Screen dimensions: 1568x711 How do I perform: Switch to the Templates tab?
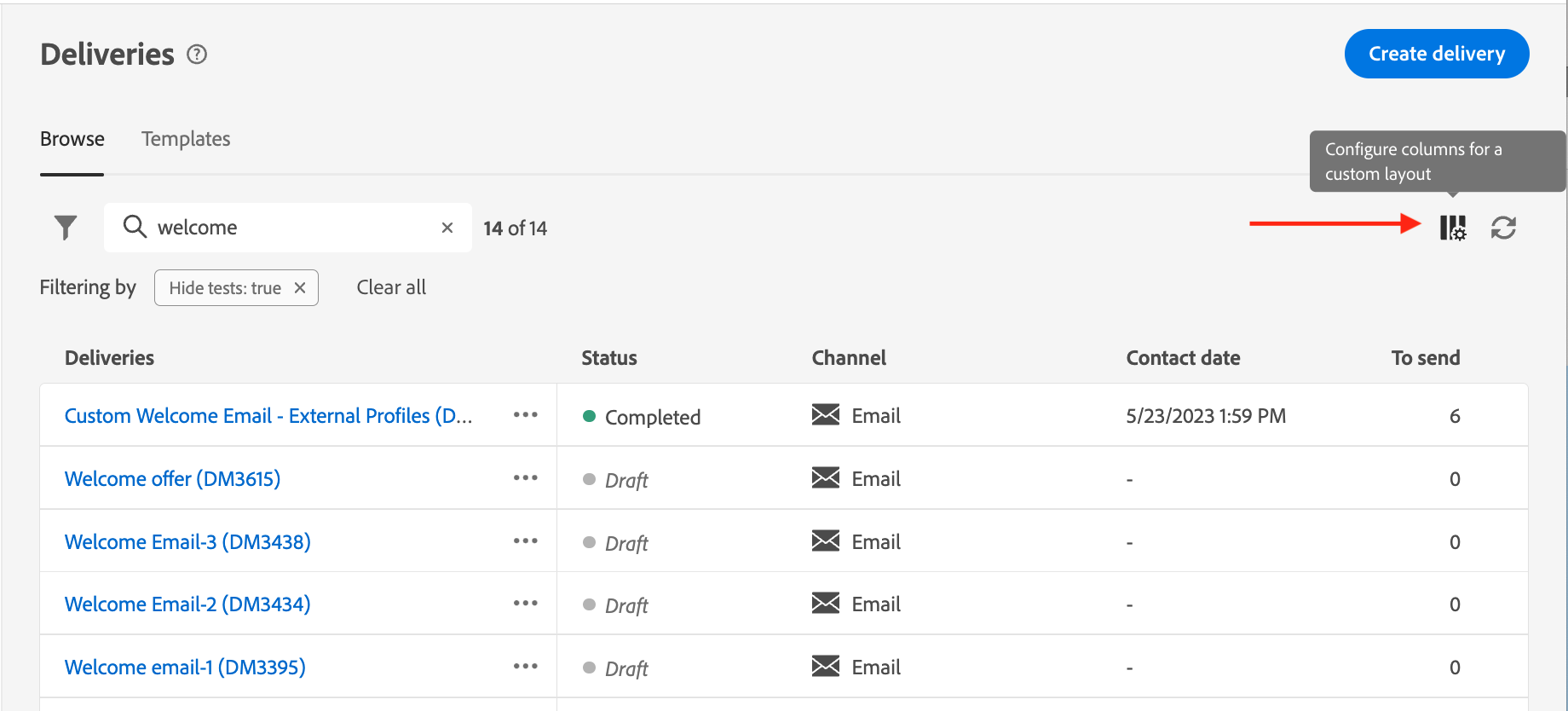186,139
